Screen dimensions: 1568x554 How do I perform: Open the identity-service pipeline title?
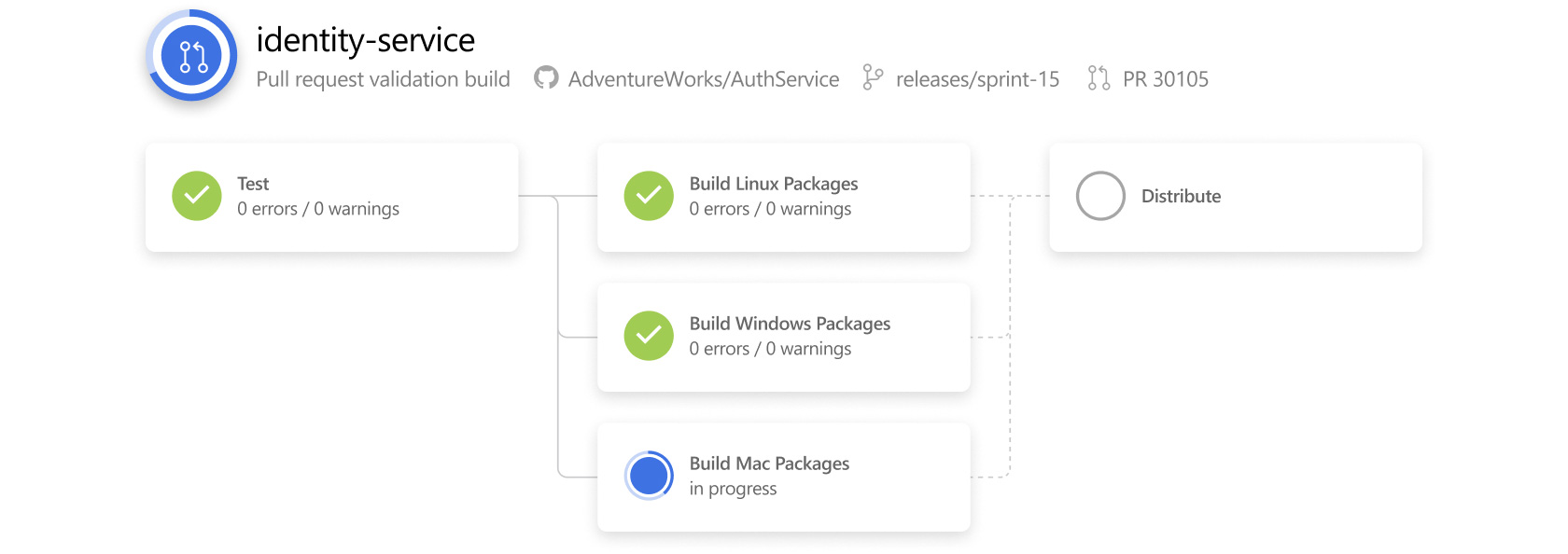pyautogui.click(x=365, y=40)
